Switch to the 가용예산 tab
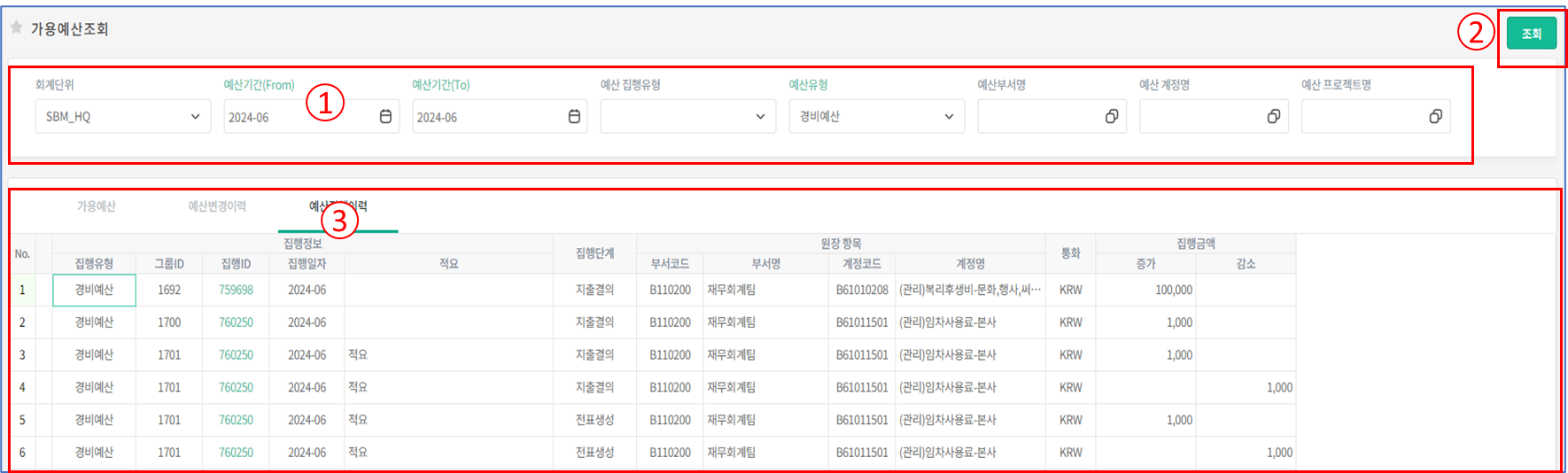Screen dimensions: 1568x473 click(97, 206)
